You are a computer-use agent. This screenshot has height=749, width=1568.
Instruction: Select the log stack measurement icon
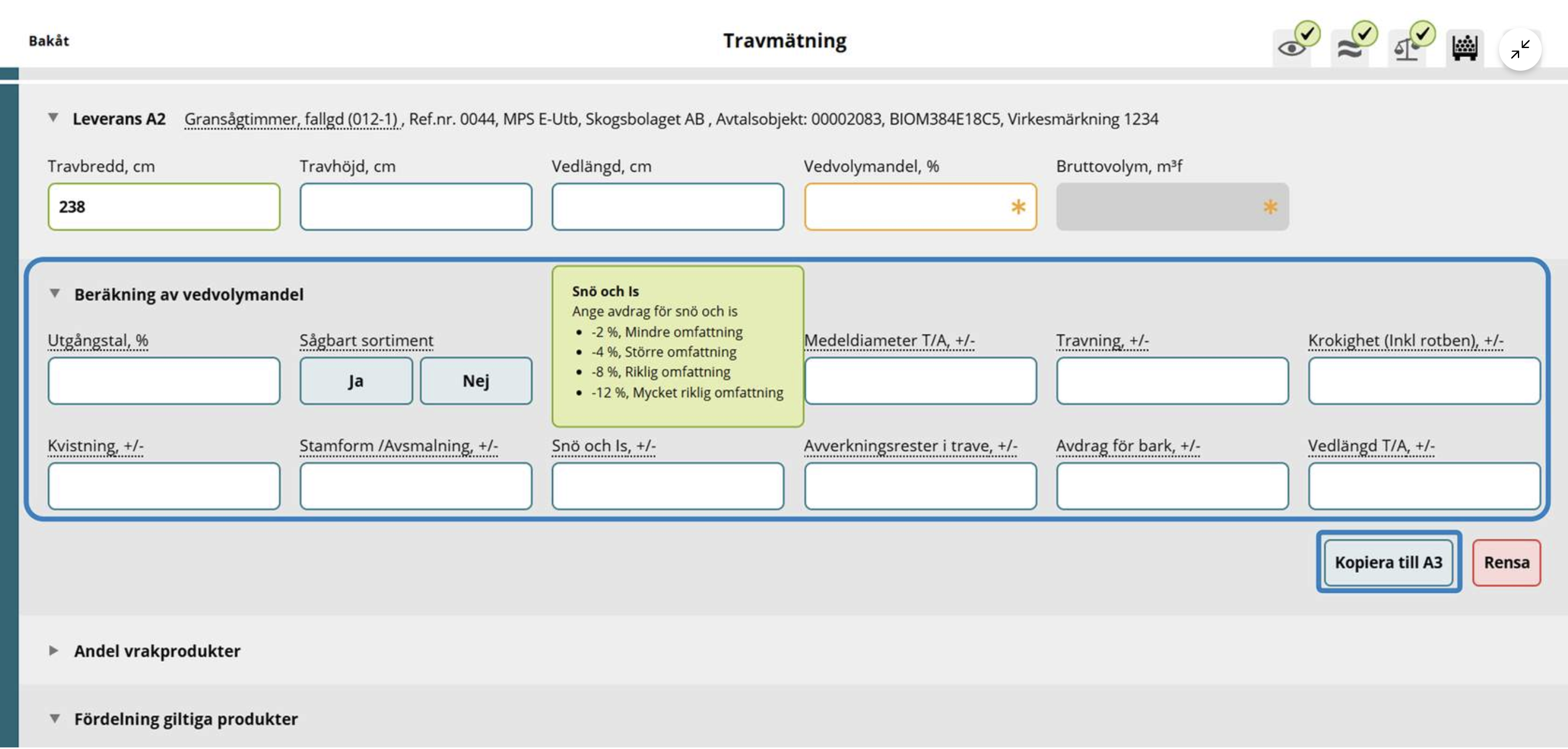tap(1464, 47)
